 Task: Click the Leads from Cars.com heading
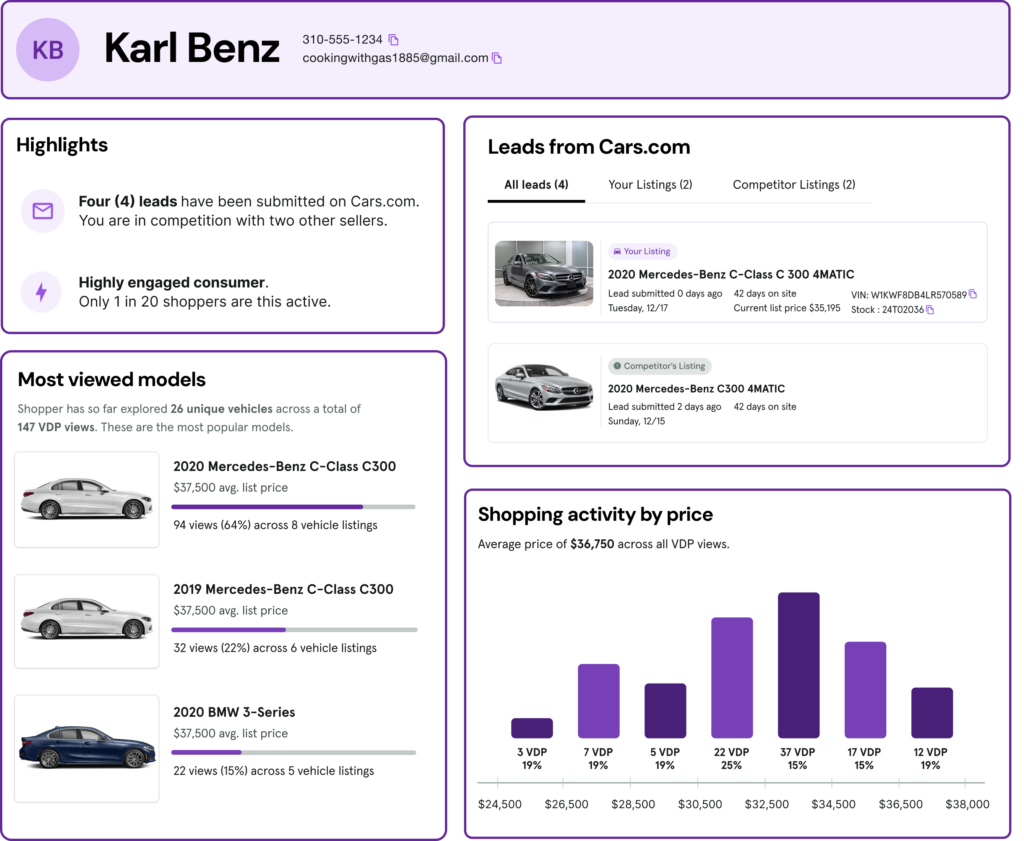pos(589,147)
